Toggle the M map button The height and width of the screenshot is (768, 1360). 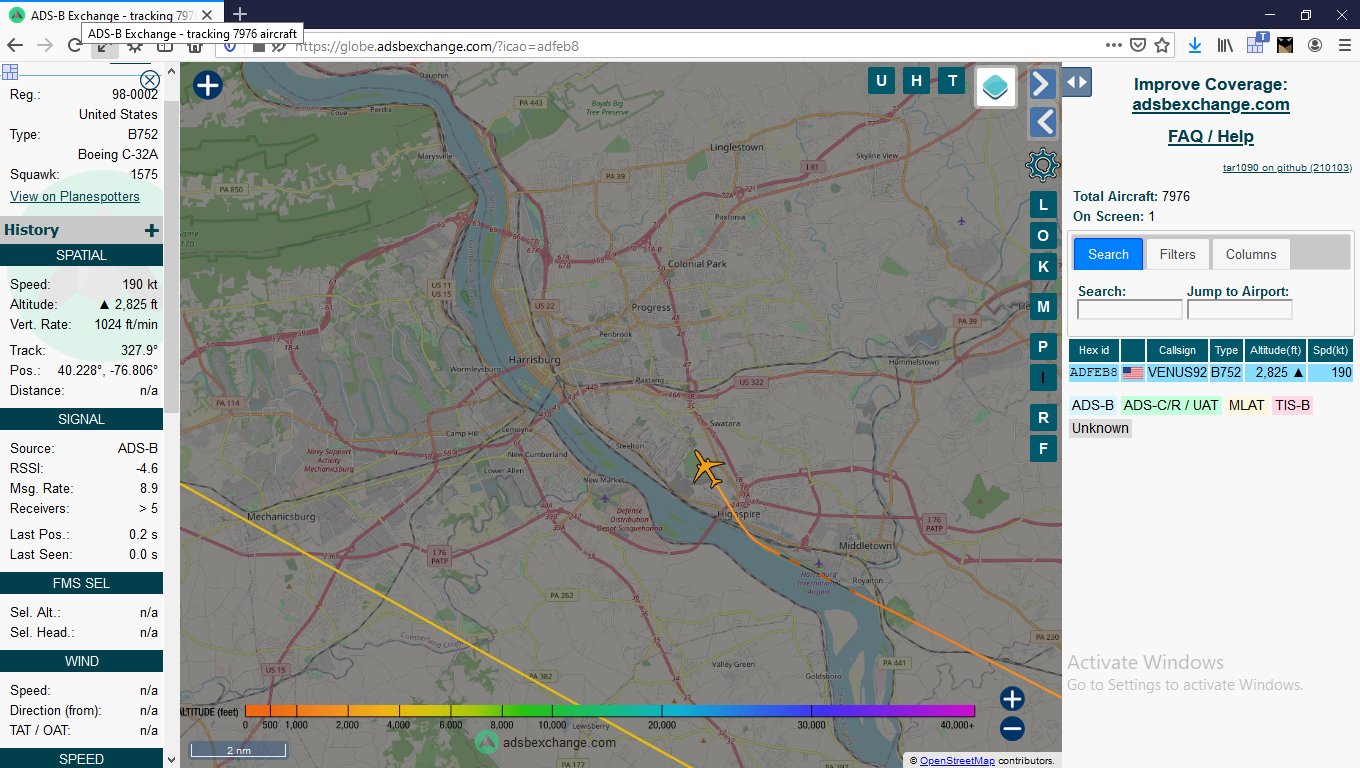click(1043, 307)
